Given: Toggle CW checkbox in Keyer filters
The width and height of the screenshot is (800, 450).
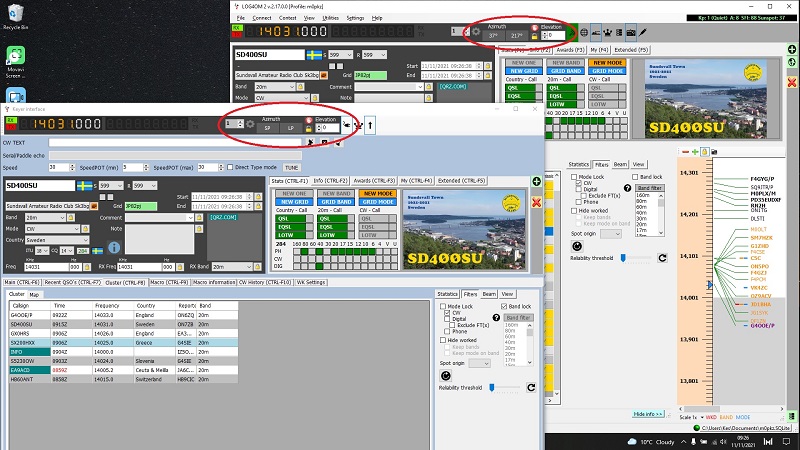Looking at the screenshot, I should tap(447, 313).
